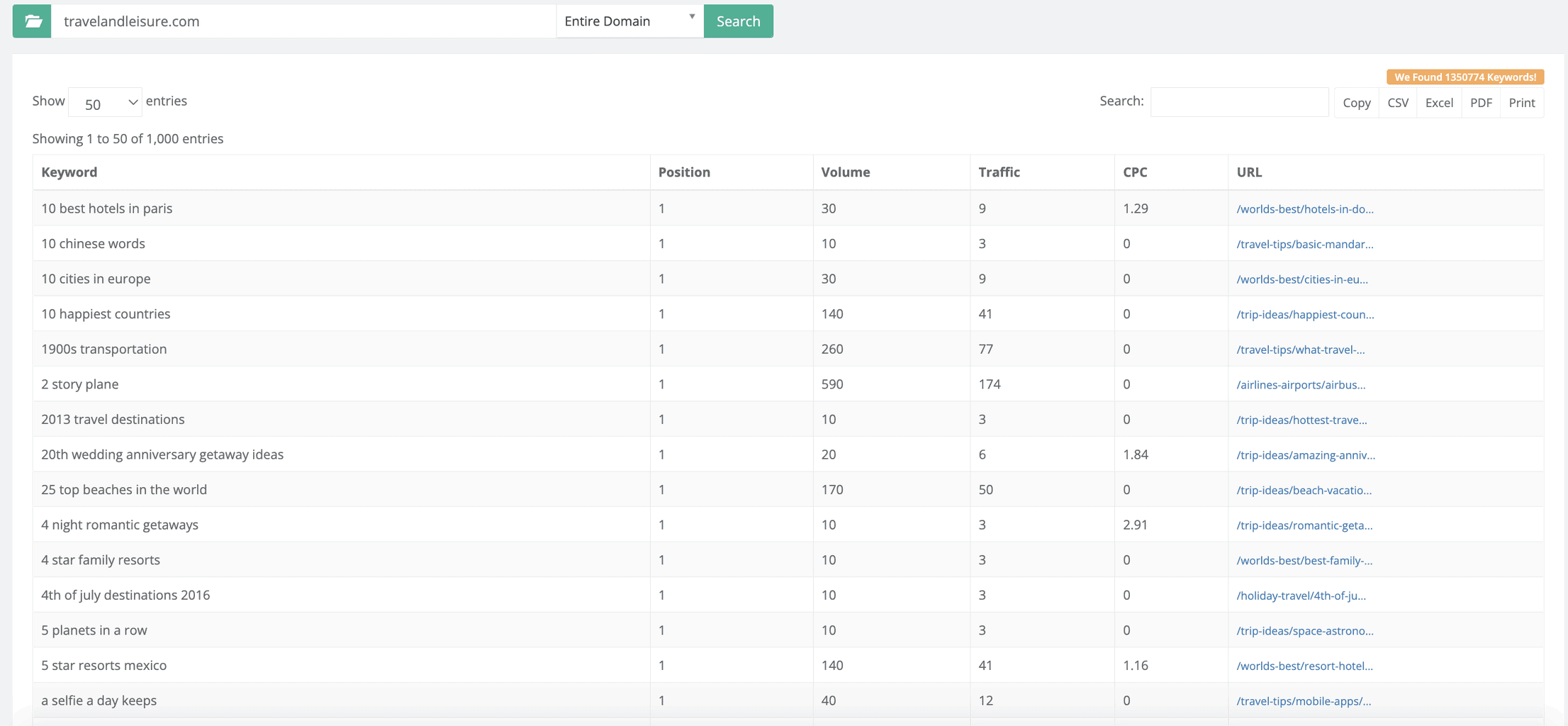This screenshot has width=1568, height=726.
Task: Open the /worlds-best/best-family-... link
Action: pyautogui.click(x=1304, y=561)
